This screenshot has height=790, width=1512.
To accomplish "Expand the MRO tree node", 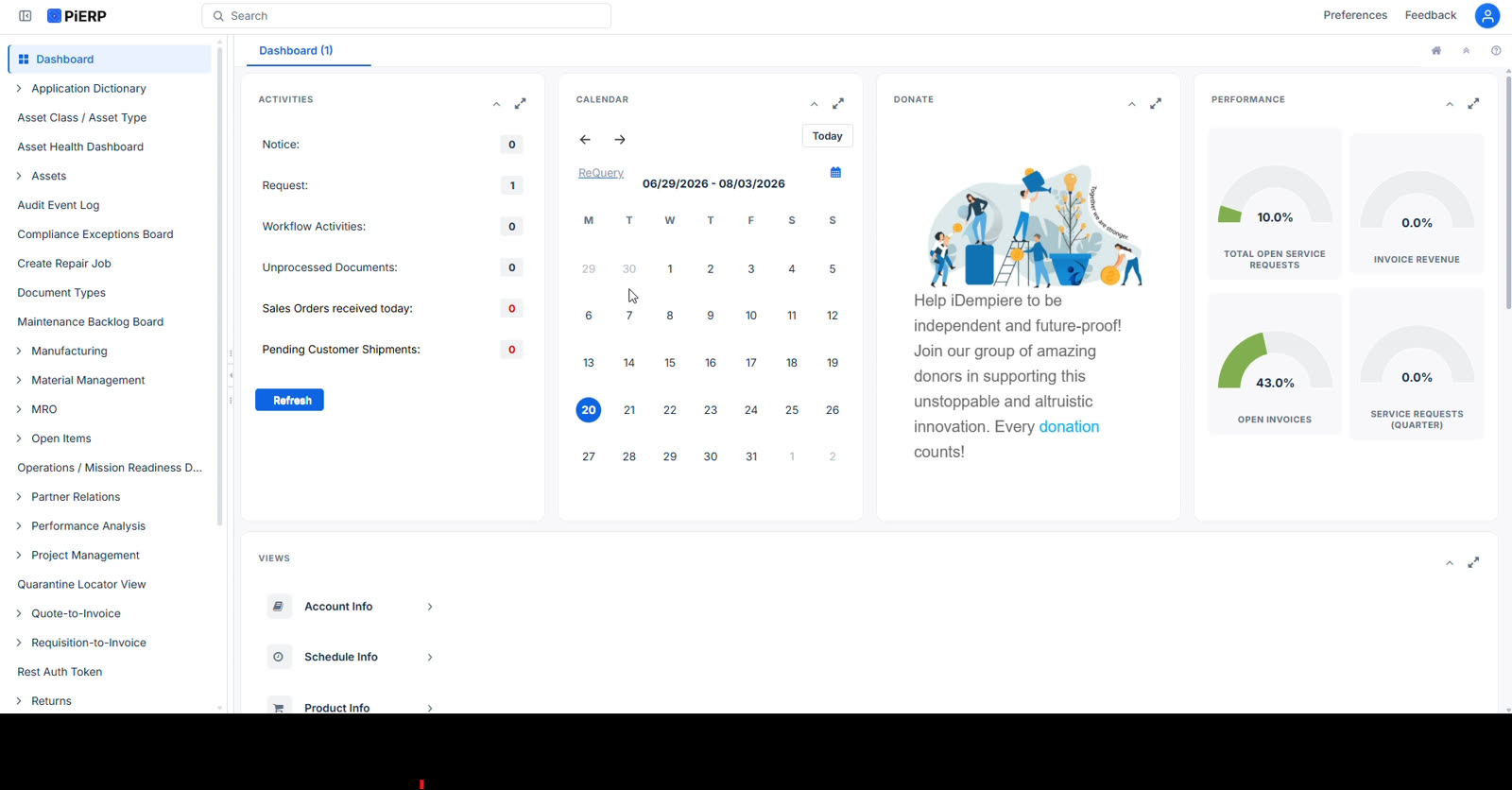I will tap(19, 409).
